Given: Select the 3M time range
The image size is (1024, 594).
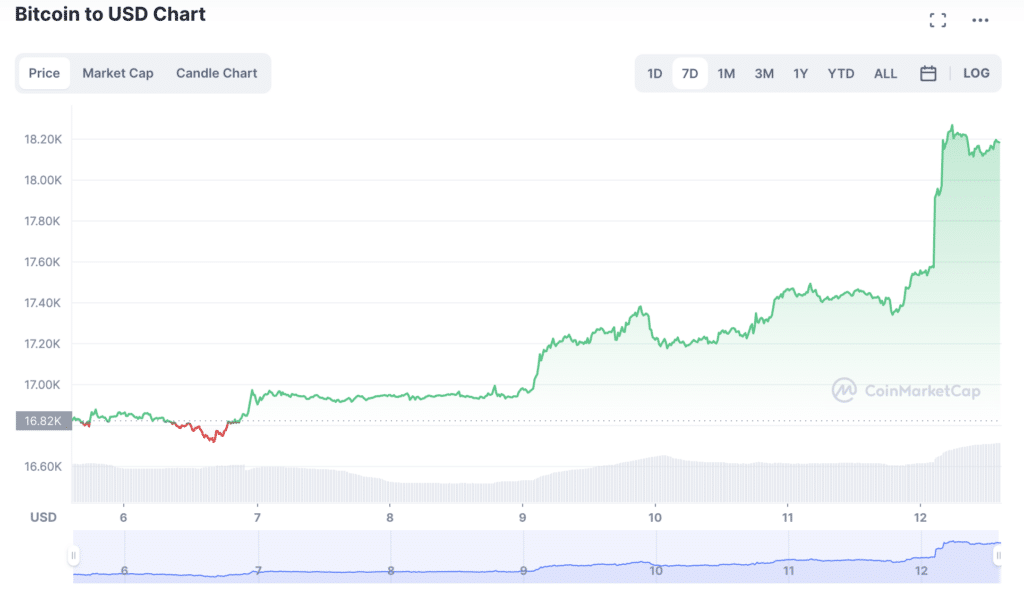Looking at the screenshot, I should [764, 74].
